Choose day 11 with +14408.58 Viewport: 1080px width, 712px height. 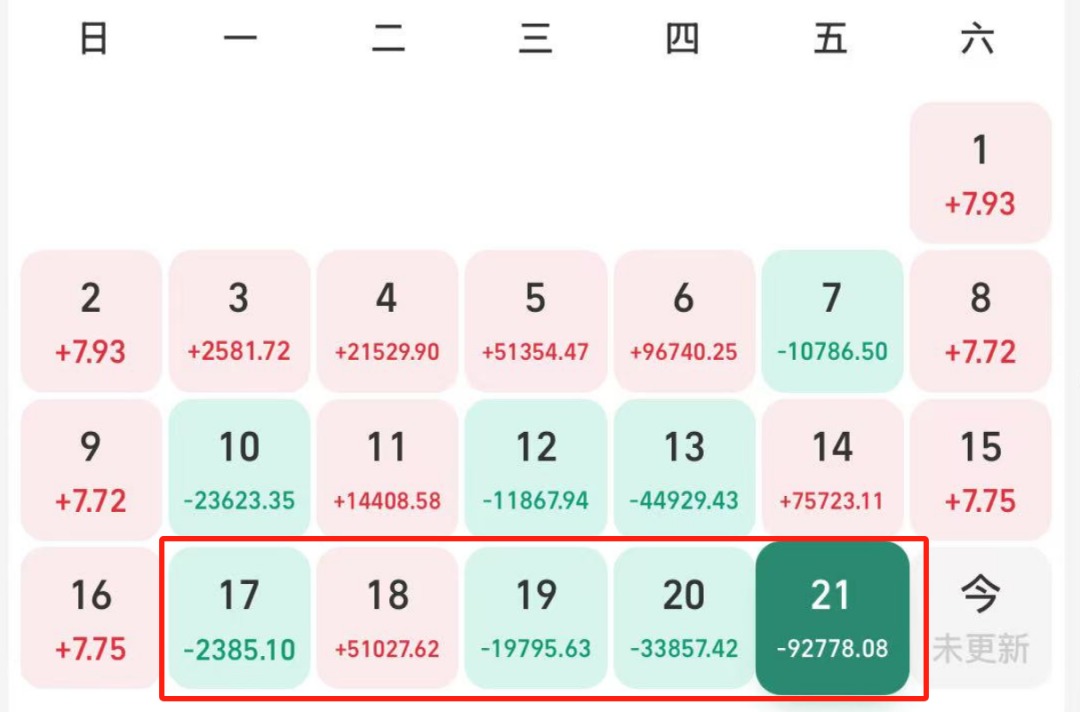point(388,470)
